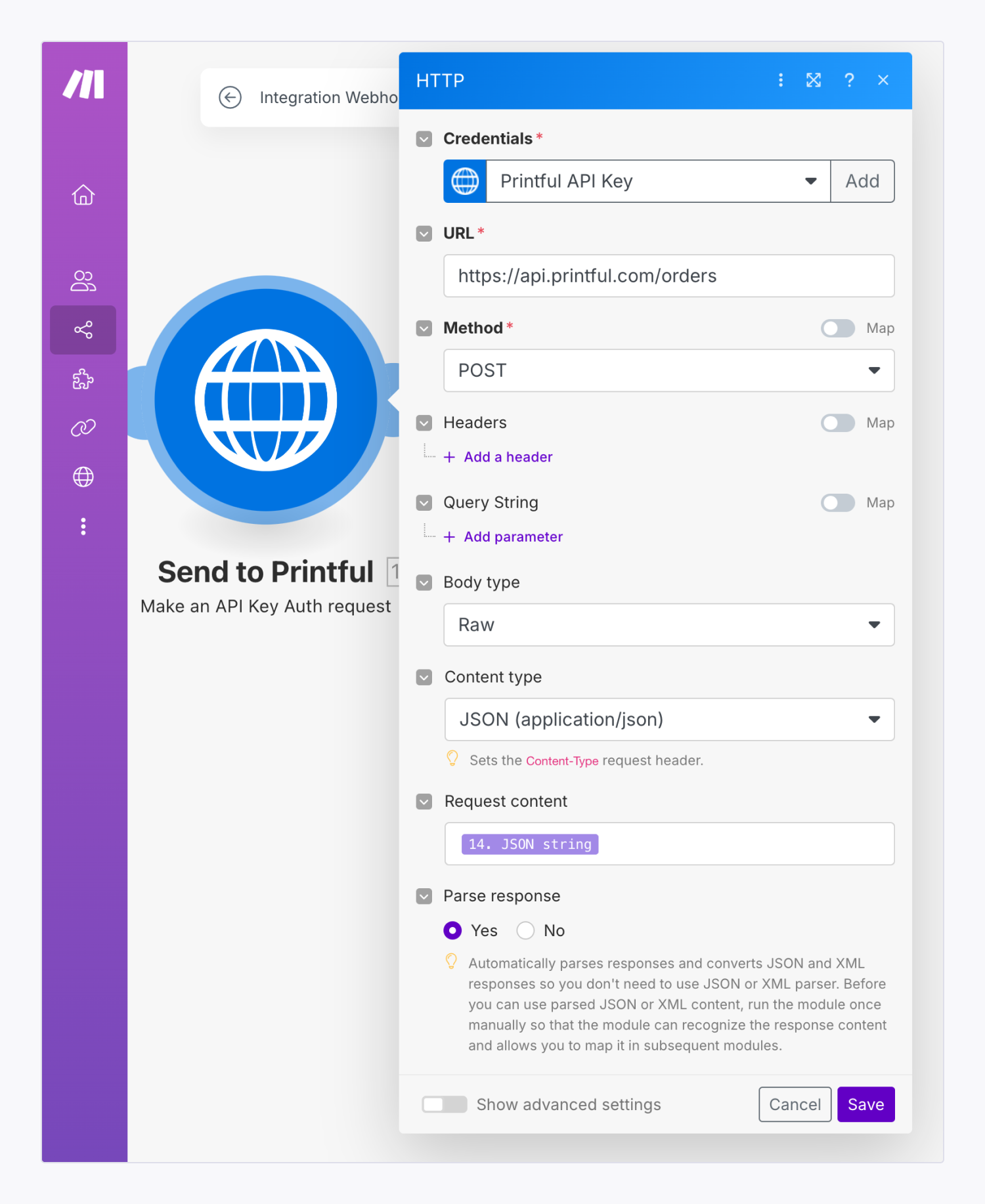Click the Integration Webhooks scenario name

coord(328,98)
